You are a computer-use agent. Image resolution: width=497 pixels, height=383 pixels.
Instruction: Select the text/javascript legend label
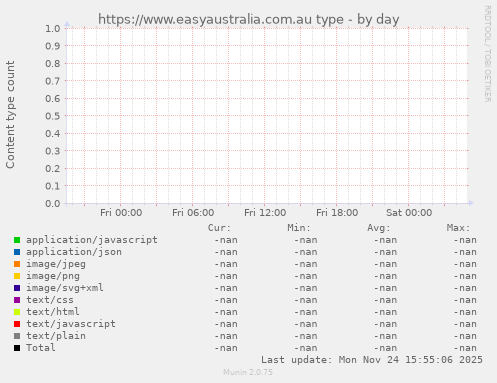pos(71,324)
